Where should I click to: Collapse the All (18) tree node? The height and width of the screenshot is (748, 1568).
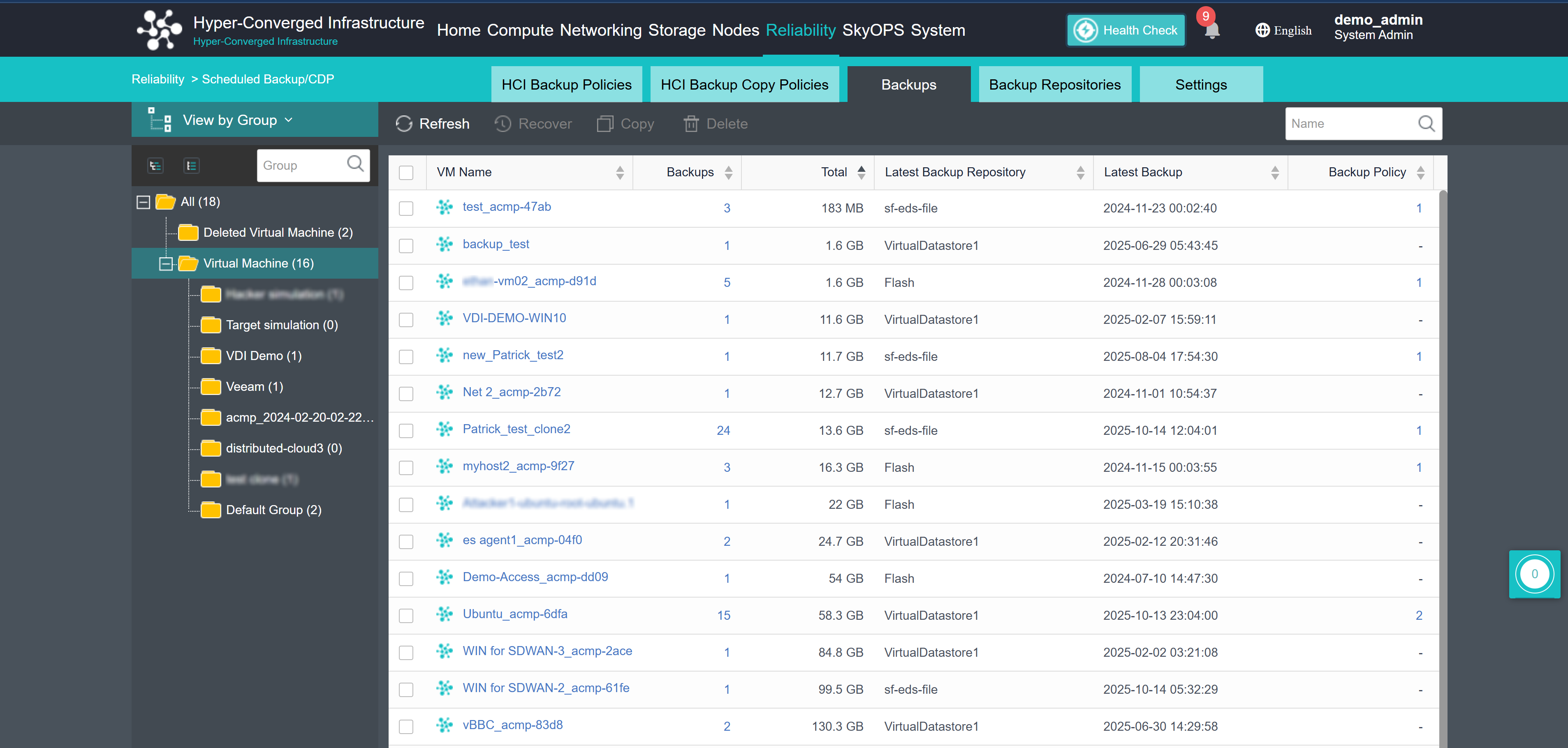pos(143,202)
